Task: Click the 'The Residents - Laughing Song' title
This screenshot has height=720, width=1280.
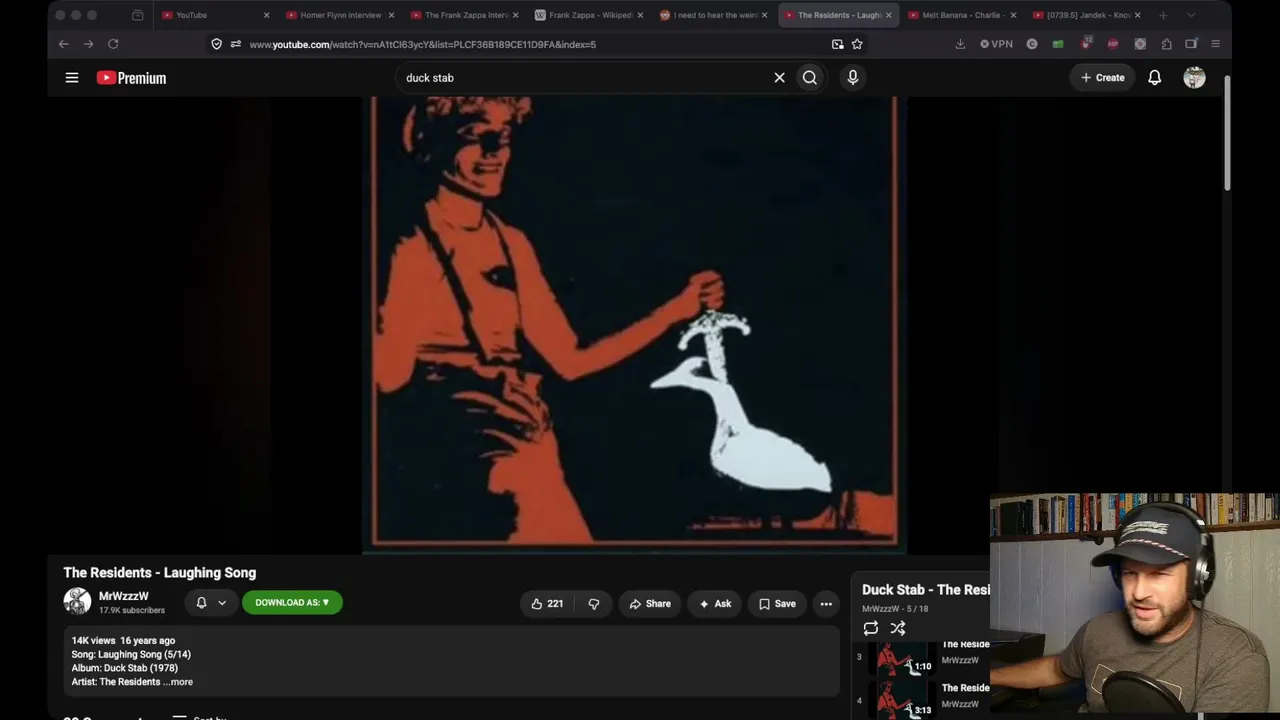Action: coord(160,573)
